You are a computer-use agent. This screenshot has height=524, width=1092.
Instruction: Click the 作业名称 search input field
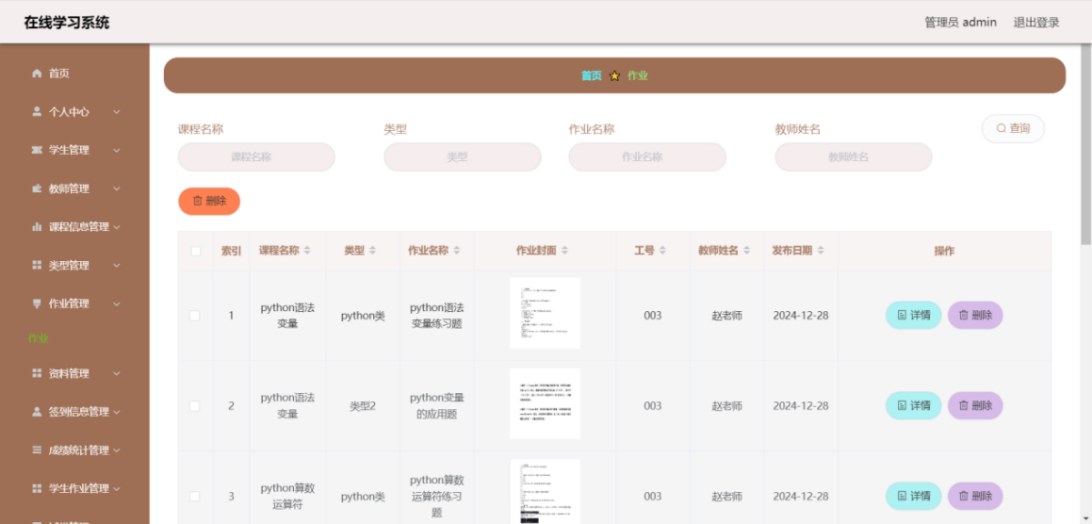[647, 157]
